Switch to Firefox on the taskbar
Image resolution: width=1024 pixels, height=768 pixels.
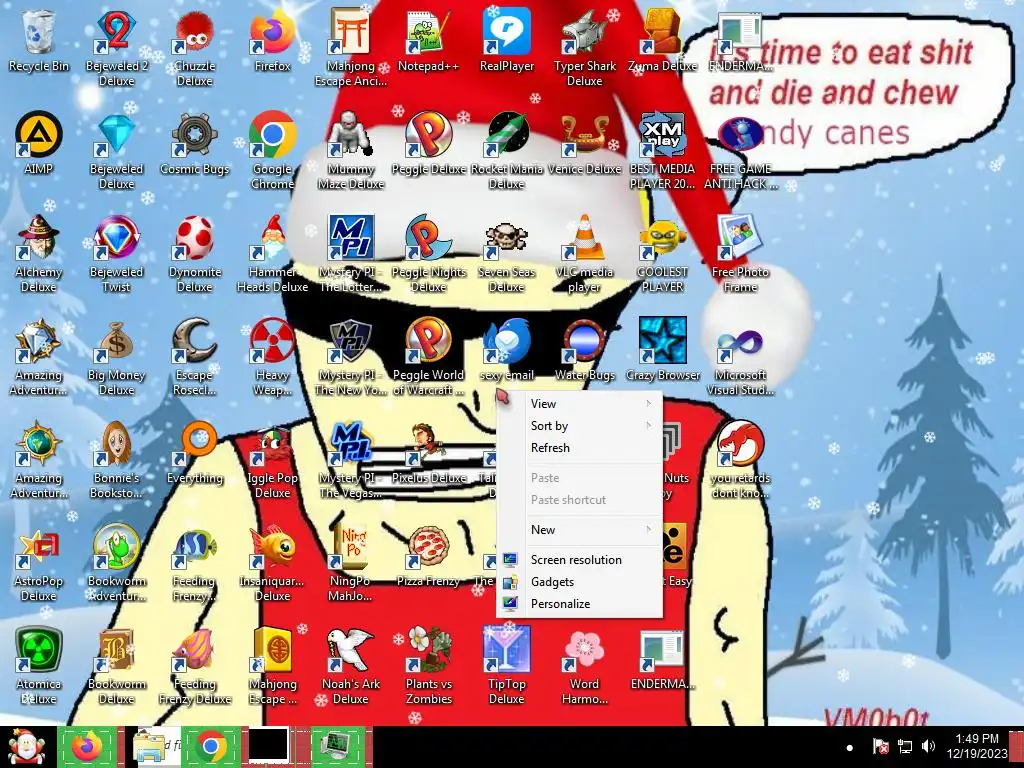tap(87, 747)
